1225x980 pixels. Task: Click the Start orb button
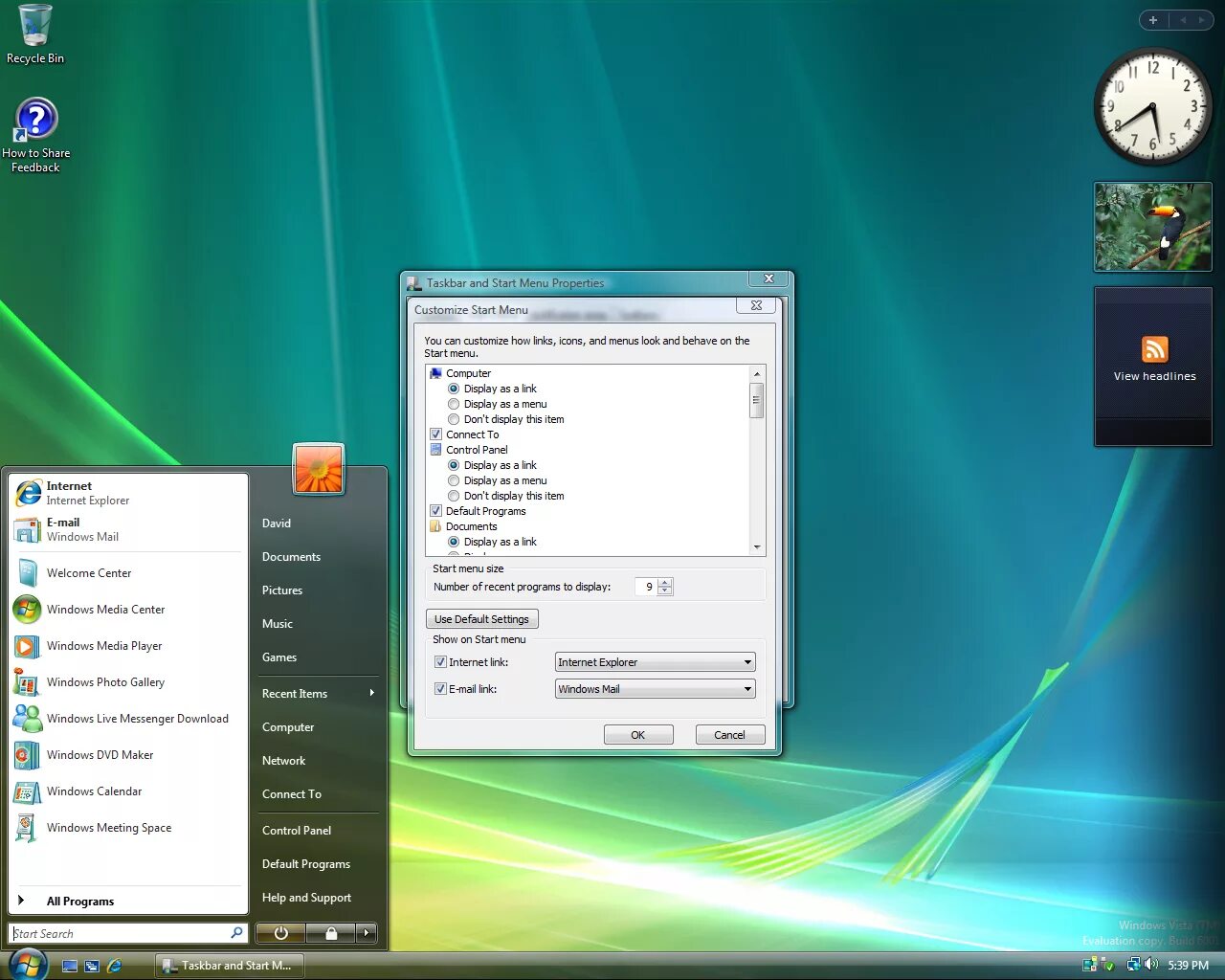tap(27, 964)
